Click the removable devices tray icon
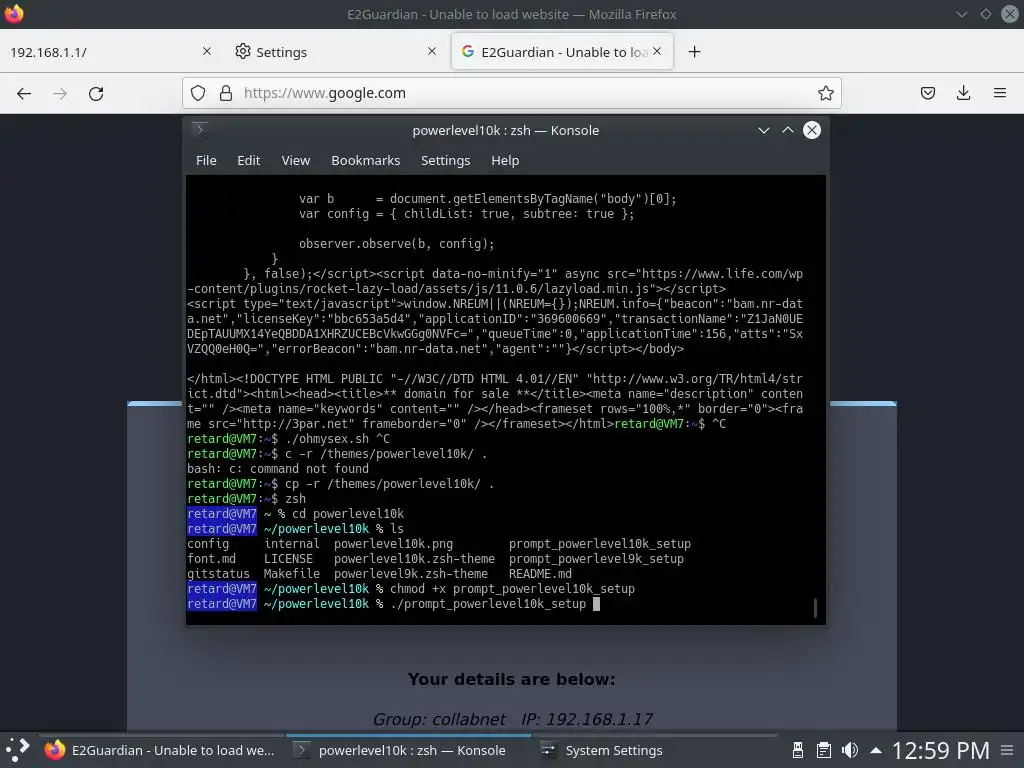This screenshot has width=1024, height=768. (x=797, y=750)
